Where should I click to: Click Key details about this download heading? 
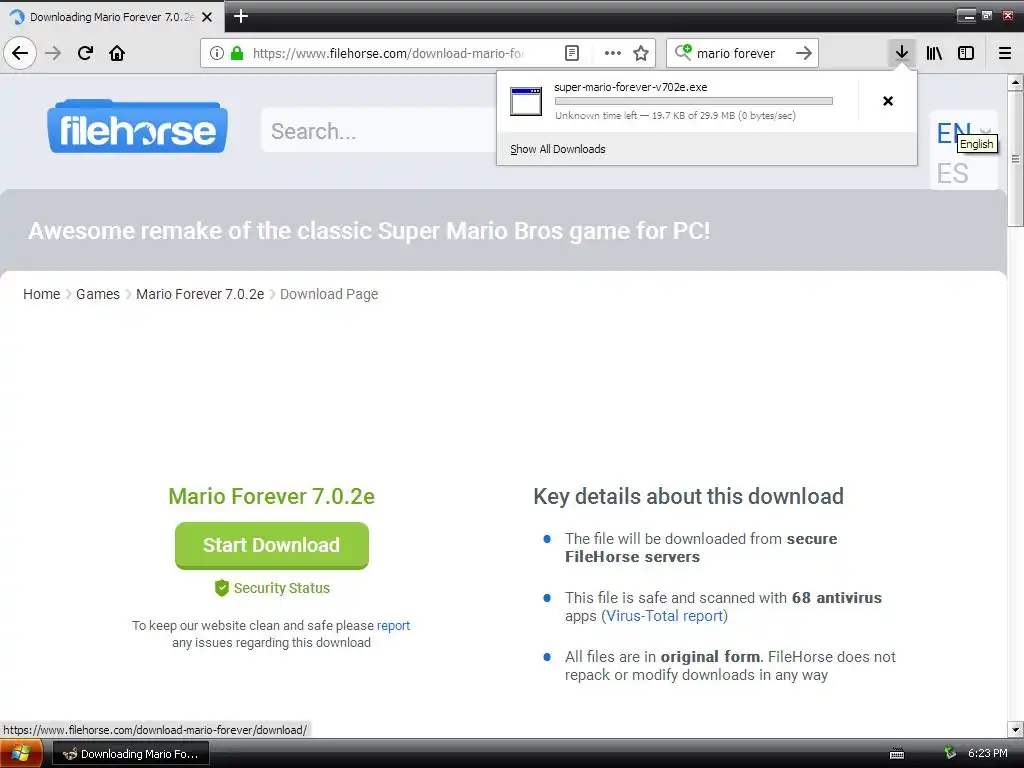688,496
